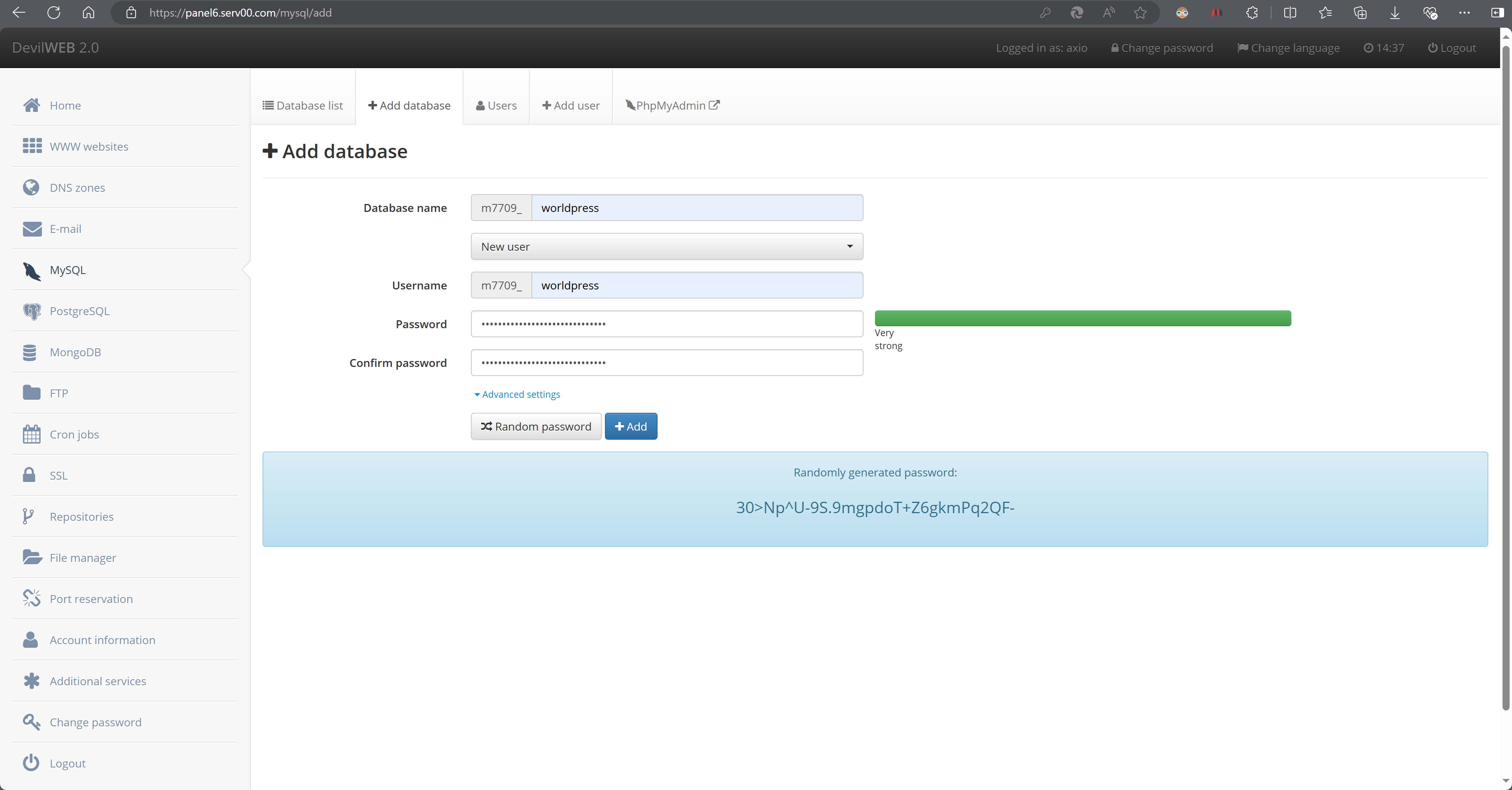
Task: Select the database name input field
Action: coord(697,207)
